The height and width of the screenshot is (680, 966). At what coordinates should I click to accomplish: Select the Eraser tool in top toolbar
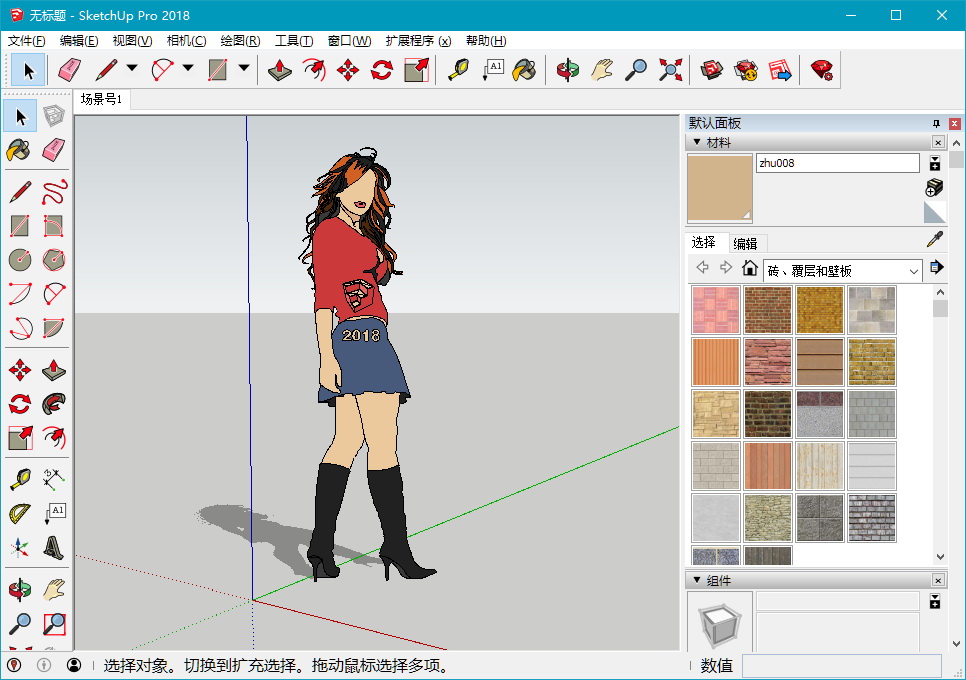(70, 69)
